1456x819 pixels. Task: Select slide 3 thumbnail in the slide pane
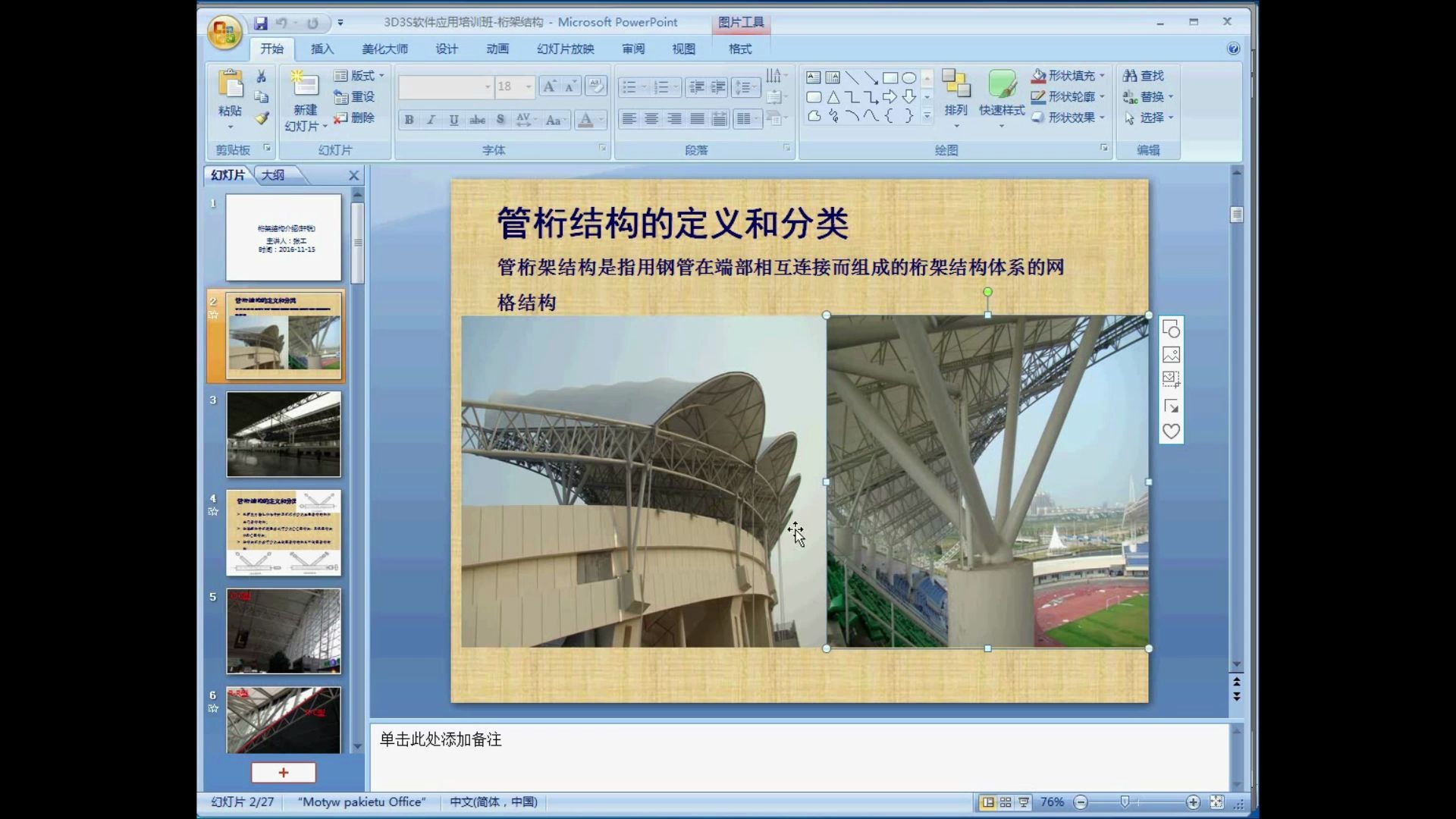(x=283, y=435)
